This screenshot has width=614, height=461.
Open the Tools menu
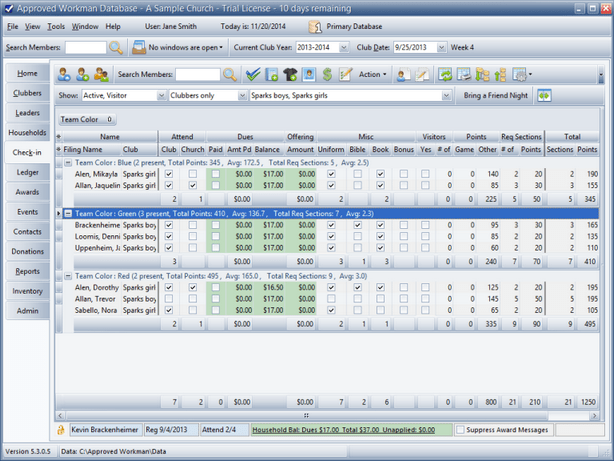click(56, 26)
